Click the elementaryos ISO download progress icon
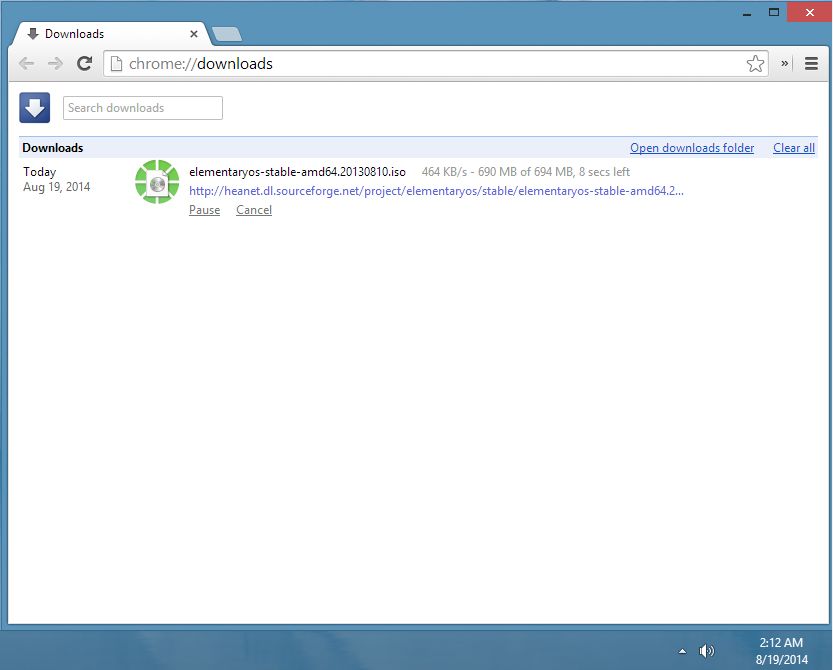 [x=157, y=182]
